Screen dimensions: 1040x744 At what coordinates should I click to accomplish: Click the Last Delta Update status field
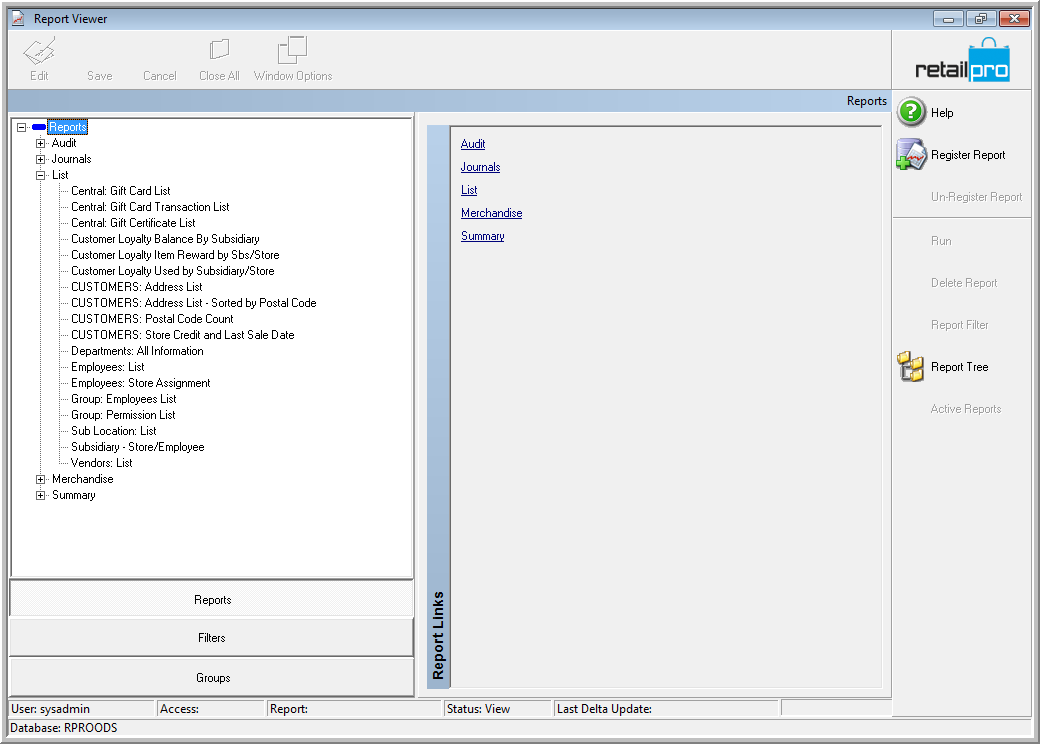667,709
